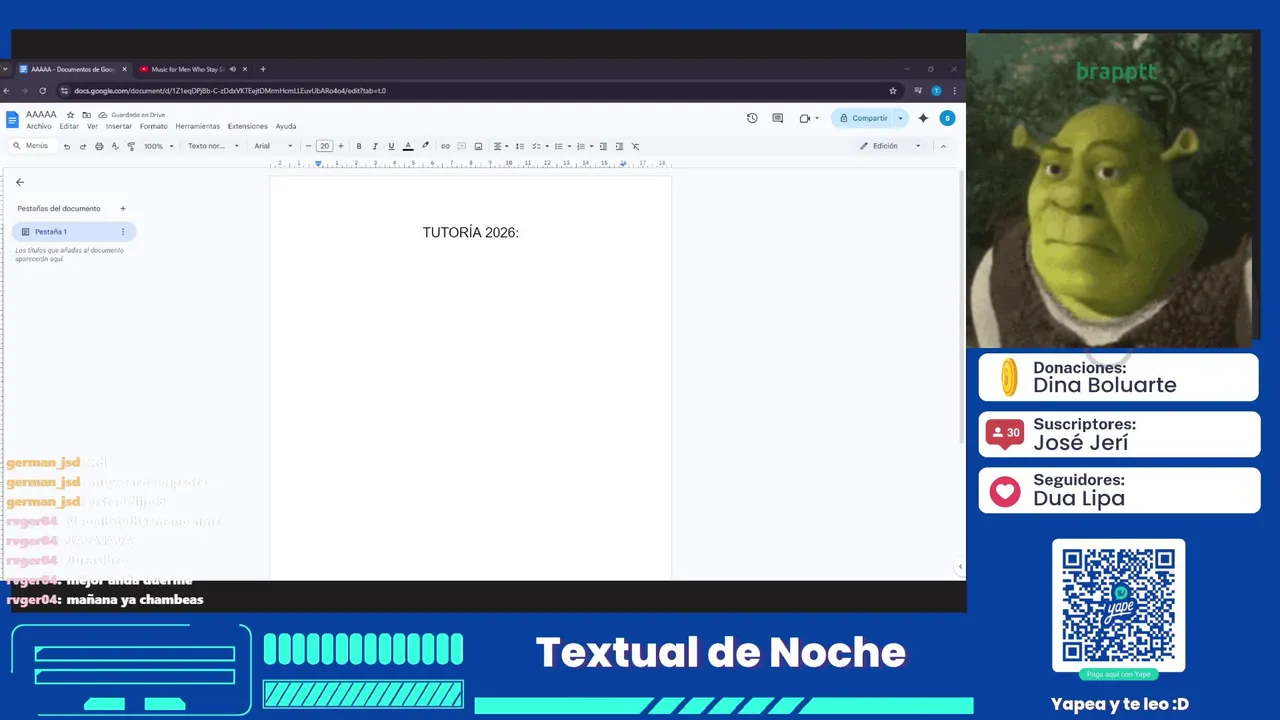Insert an image using the toolbar
The image size is (1280, 720).
[x=478, y=146]
